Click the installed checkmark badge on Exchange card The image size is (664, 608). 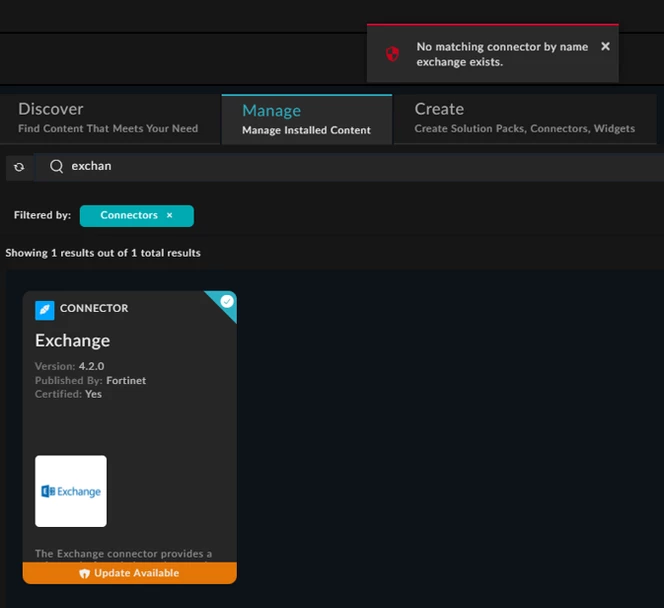click(227, 301)
